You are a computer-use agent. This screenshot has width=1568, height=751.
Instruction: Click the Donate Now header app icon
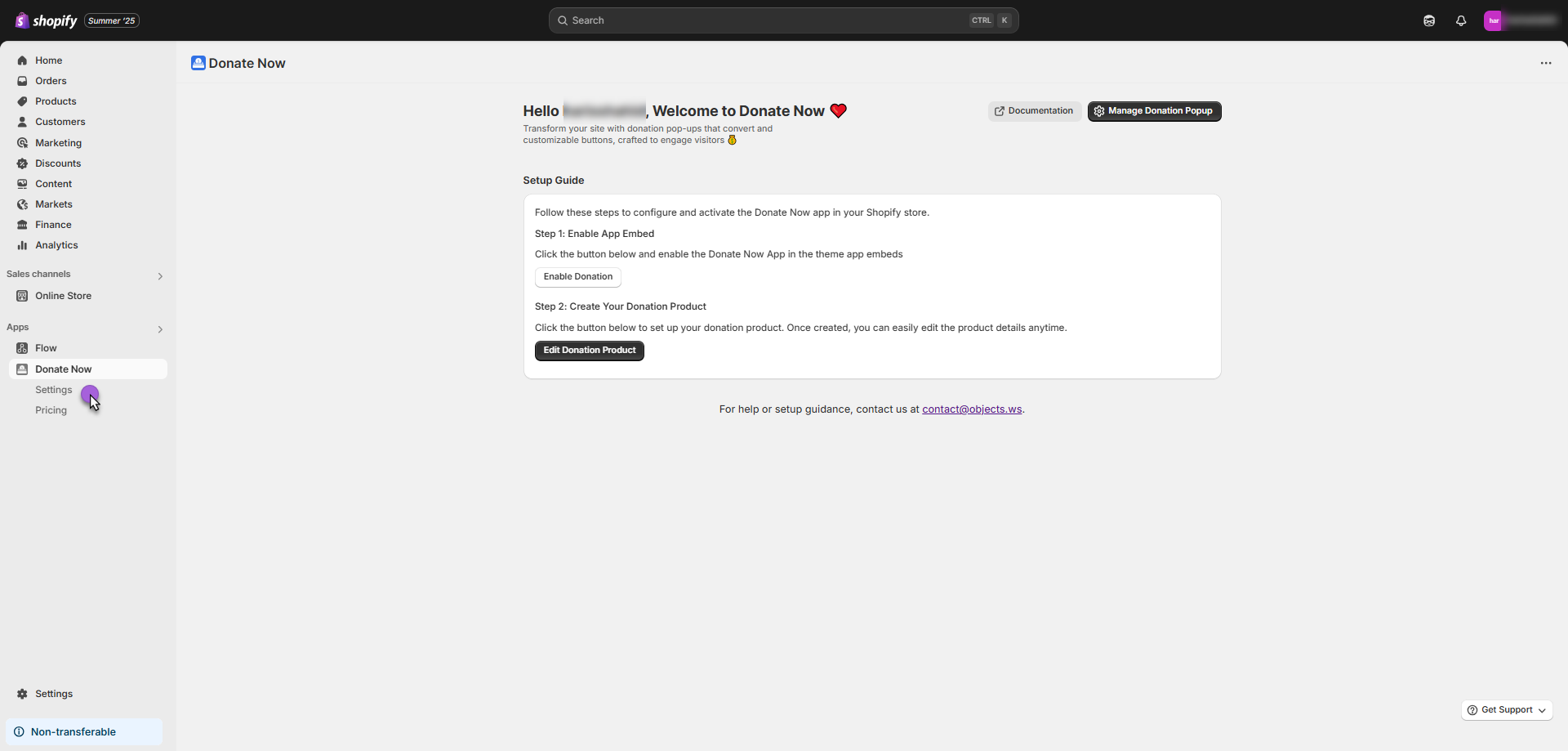click(x=198, y=63)
